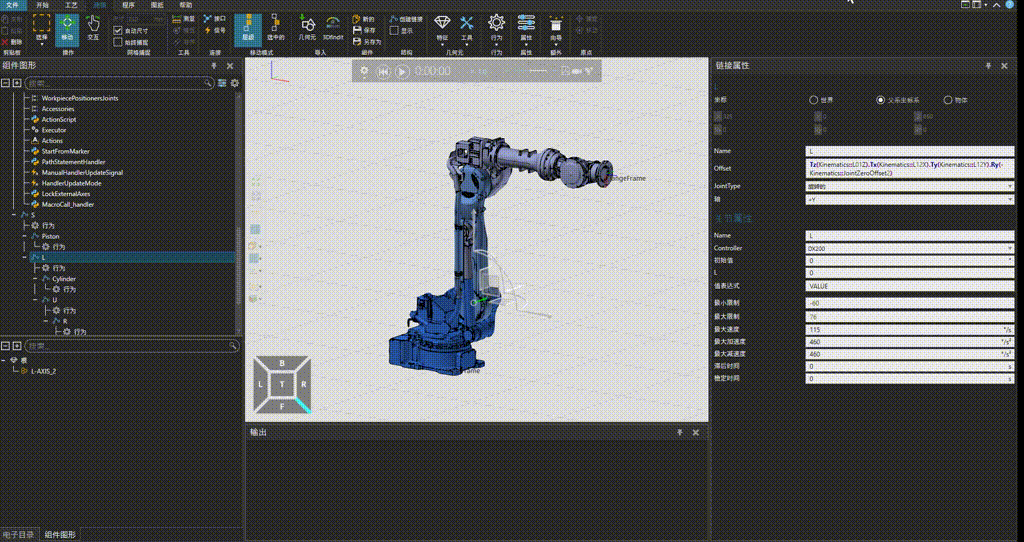Open the 轴 (axis) +Y dropdown
This screenshot has height=542, width=1024.
[910, 199]
